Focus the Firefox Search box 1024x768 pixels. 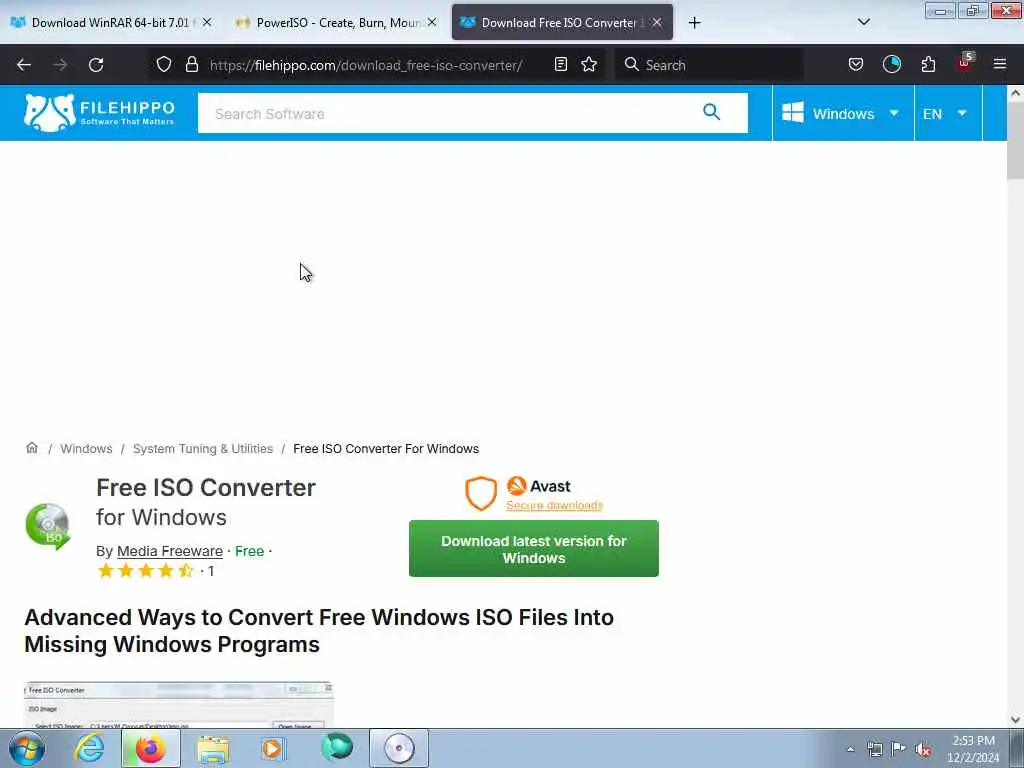(709, 65)
